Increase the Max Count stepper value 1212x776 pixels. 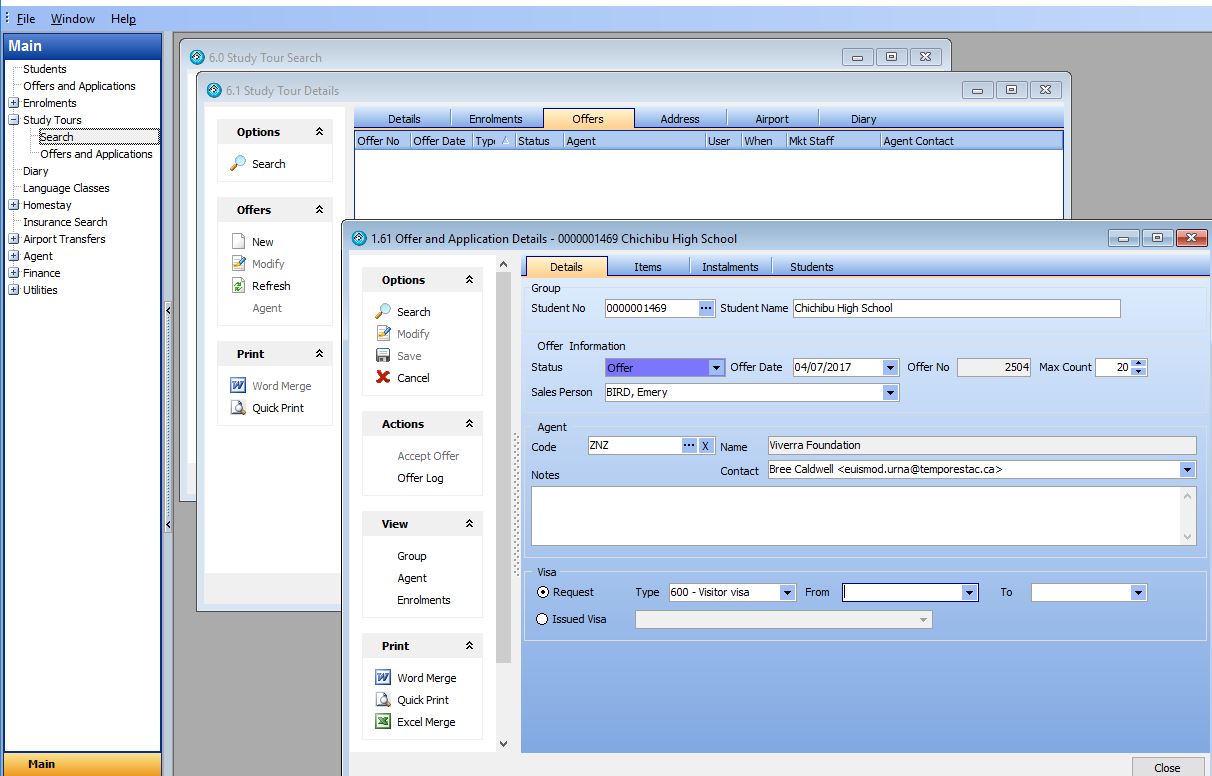coord(1140,363)
